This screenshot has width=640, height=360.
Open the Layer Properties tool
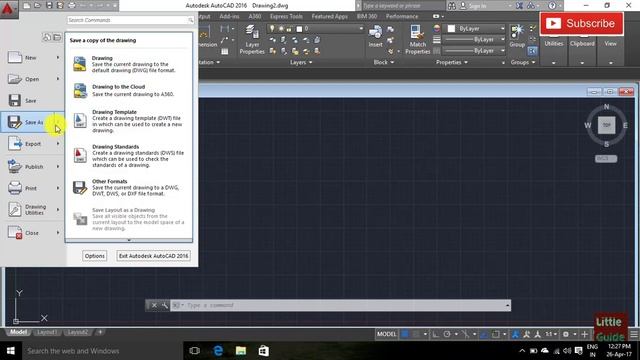[x=252, y=39]
